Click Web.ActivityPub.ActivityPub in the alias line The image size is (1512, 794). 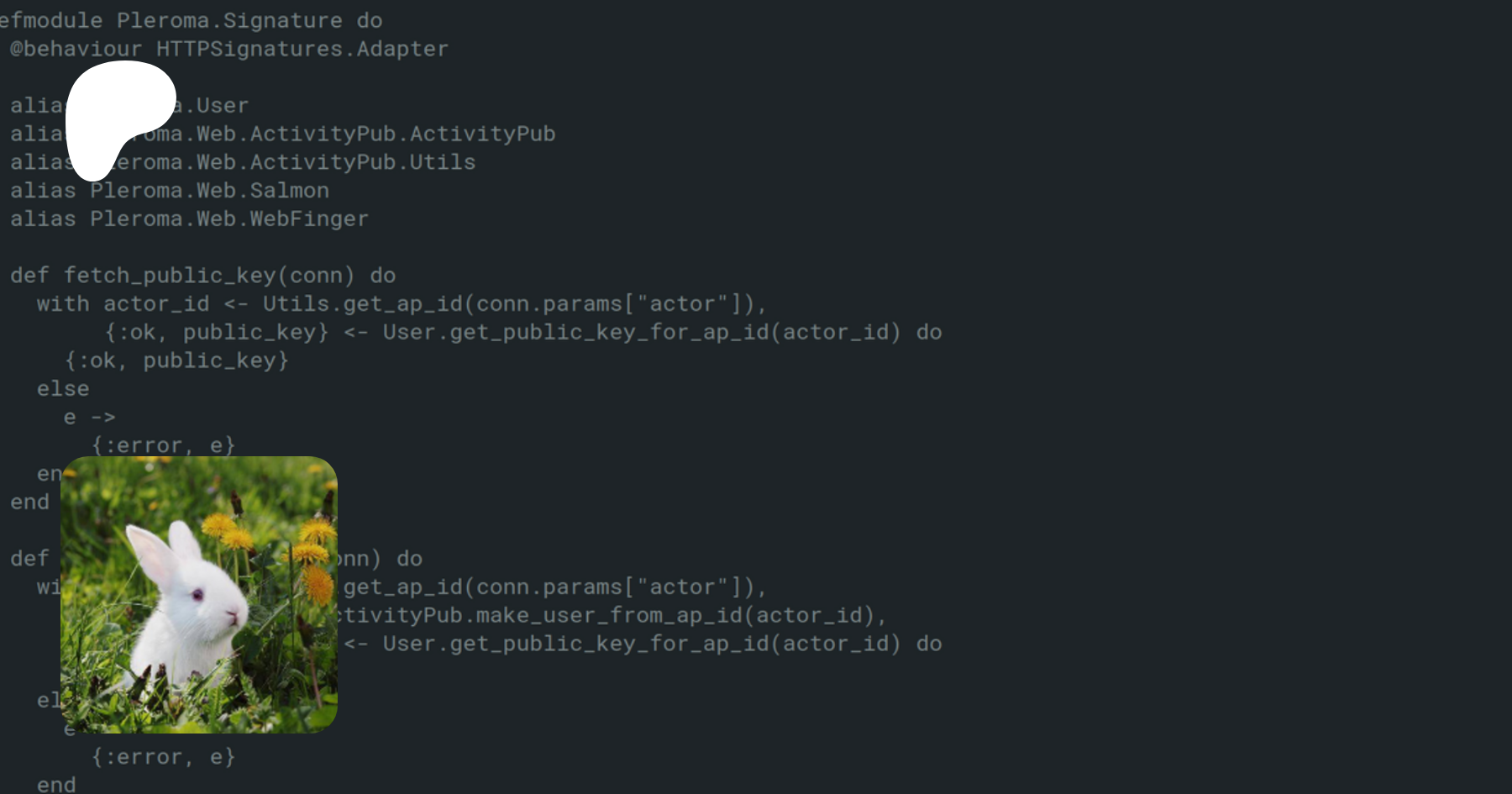click(x=375, y=134)
